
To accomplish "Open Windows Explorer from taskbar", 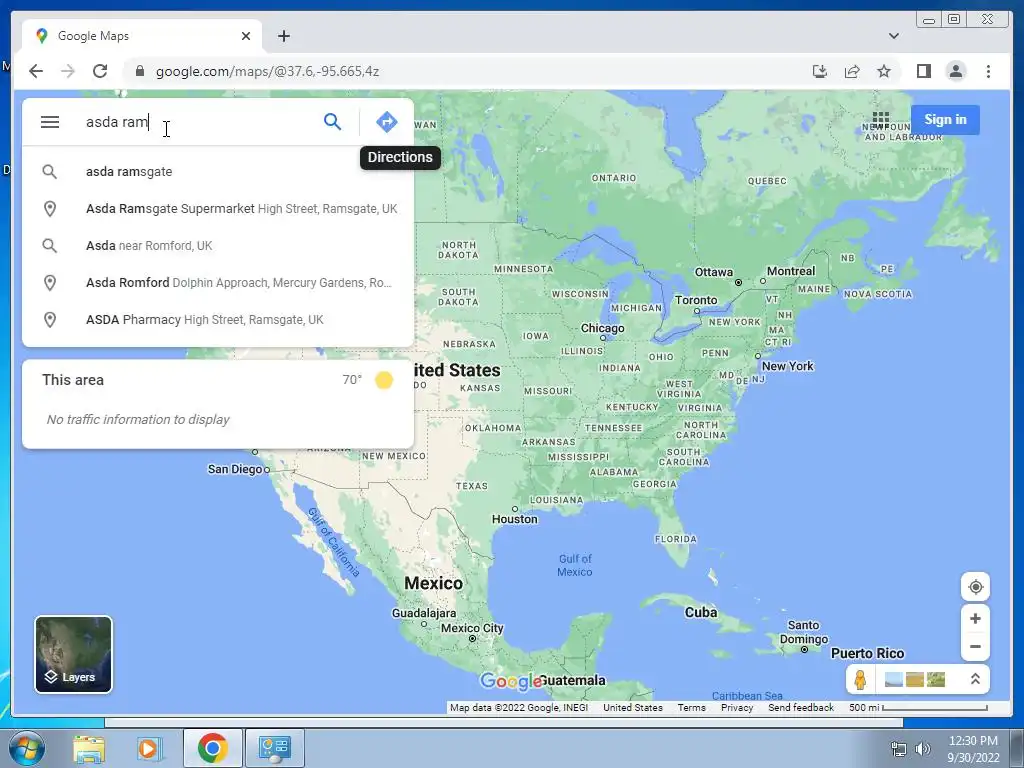I will [89, 748].
